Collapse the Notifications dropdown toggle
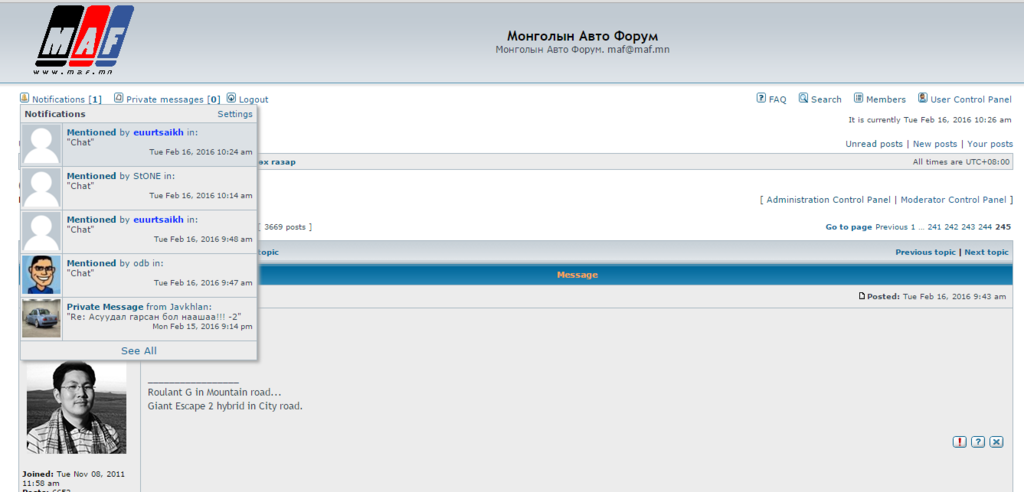Image resolution: width=1024 pixels, height=492 pixels. (59, 100)
